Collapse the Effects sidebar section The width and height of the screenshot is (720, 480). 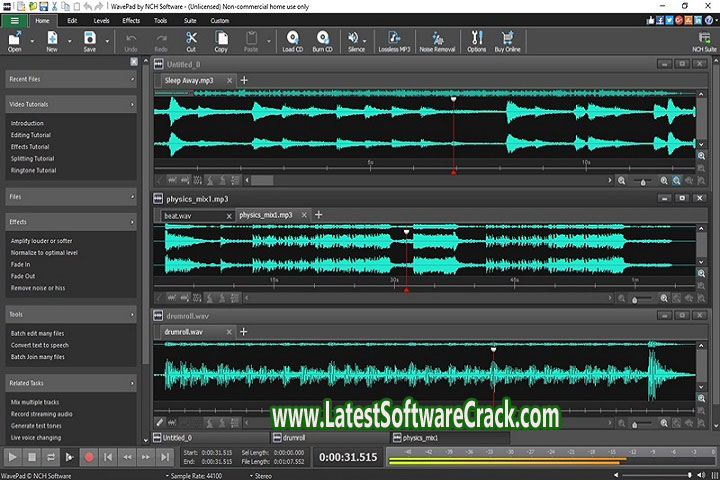pyautogui.click(x=132, y=222)
